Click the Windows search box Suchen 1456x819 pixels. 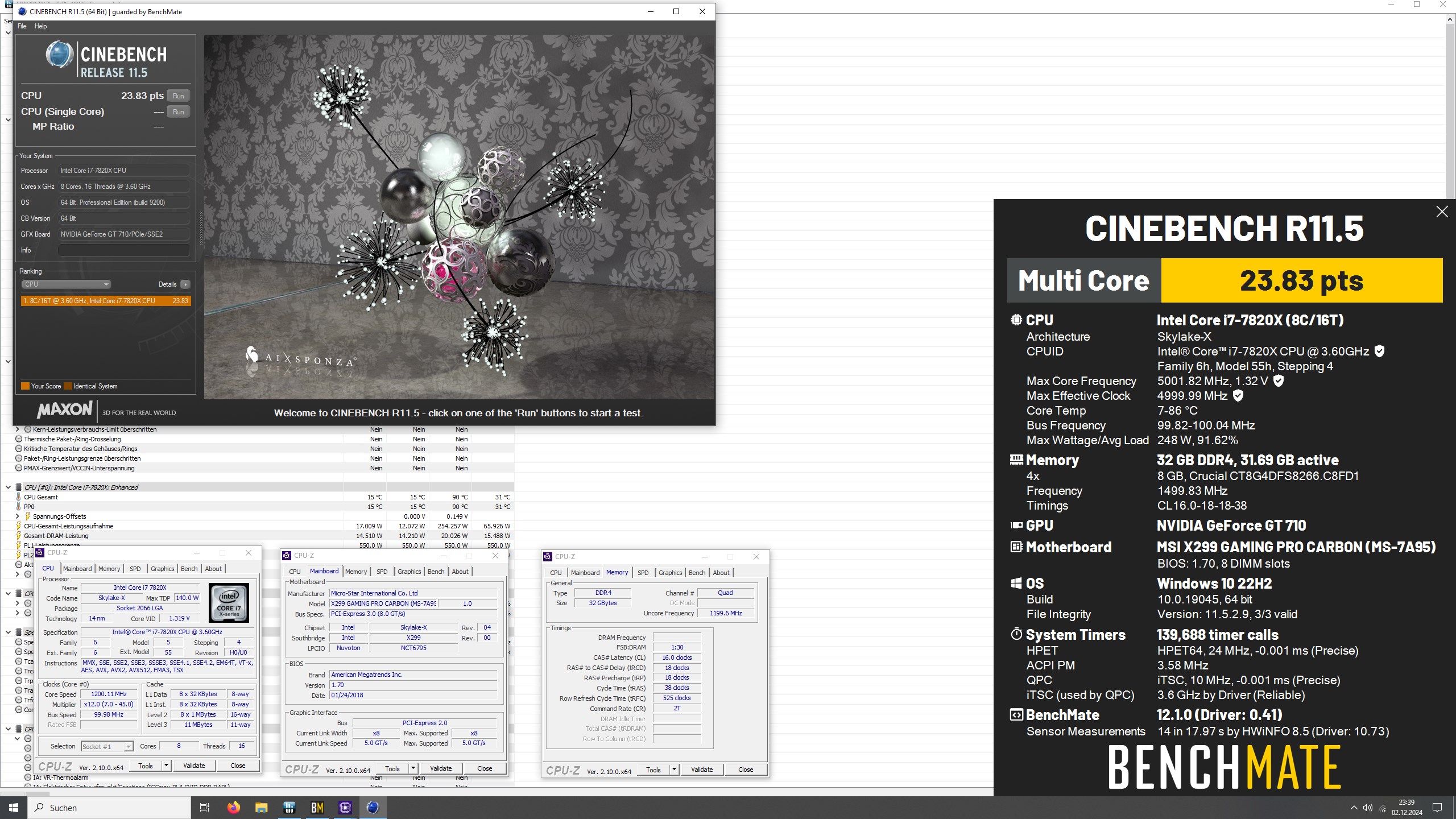(109, 808)
